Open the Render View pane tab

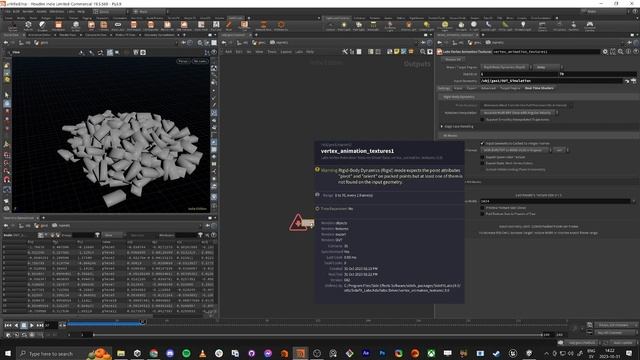67,35
